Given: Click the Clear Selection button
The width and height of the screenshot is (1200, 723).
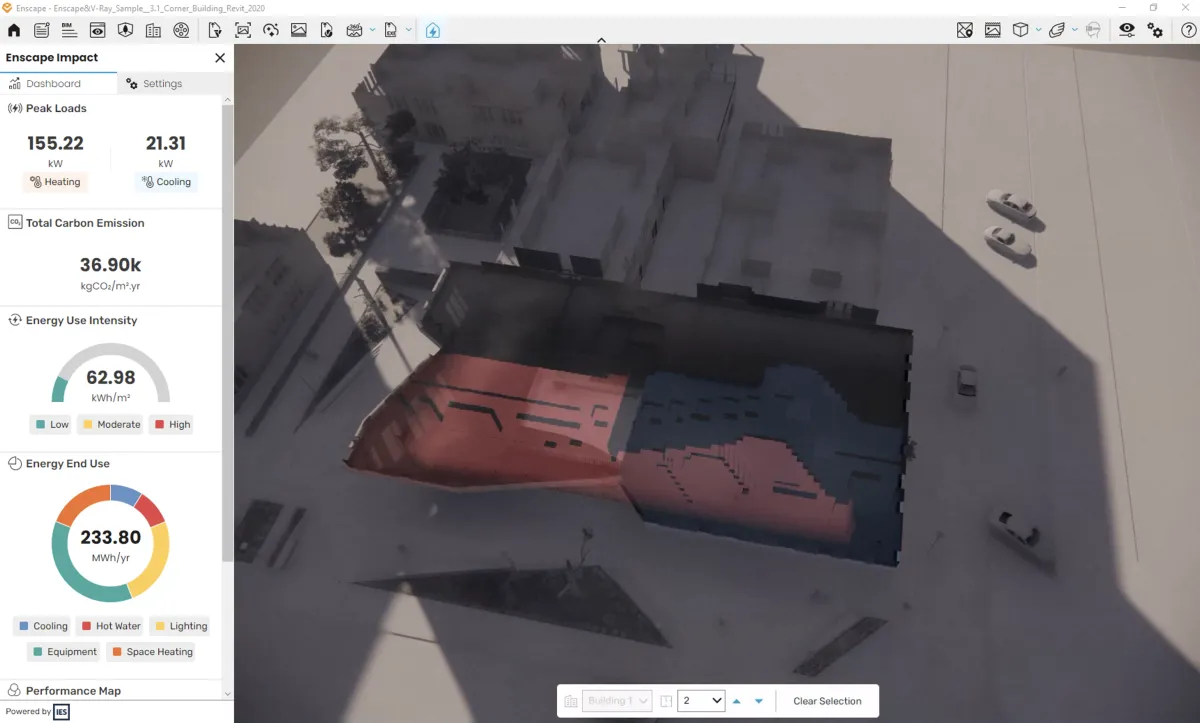Looking at the screenshot, I should tap(827, 701).
